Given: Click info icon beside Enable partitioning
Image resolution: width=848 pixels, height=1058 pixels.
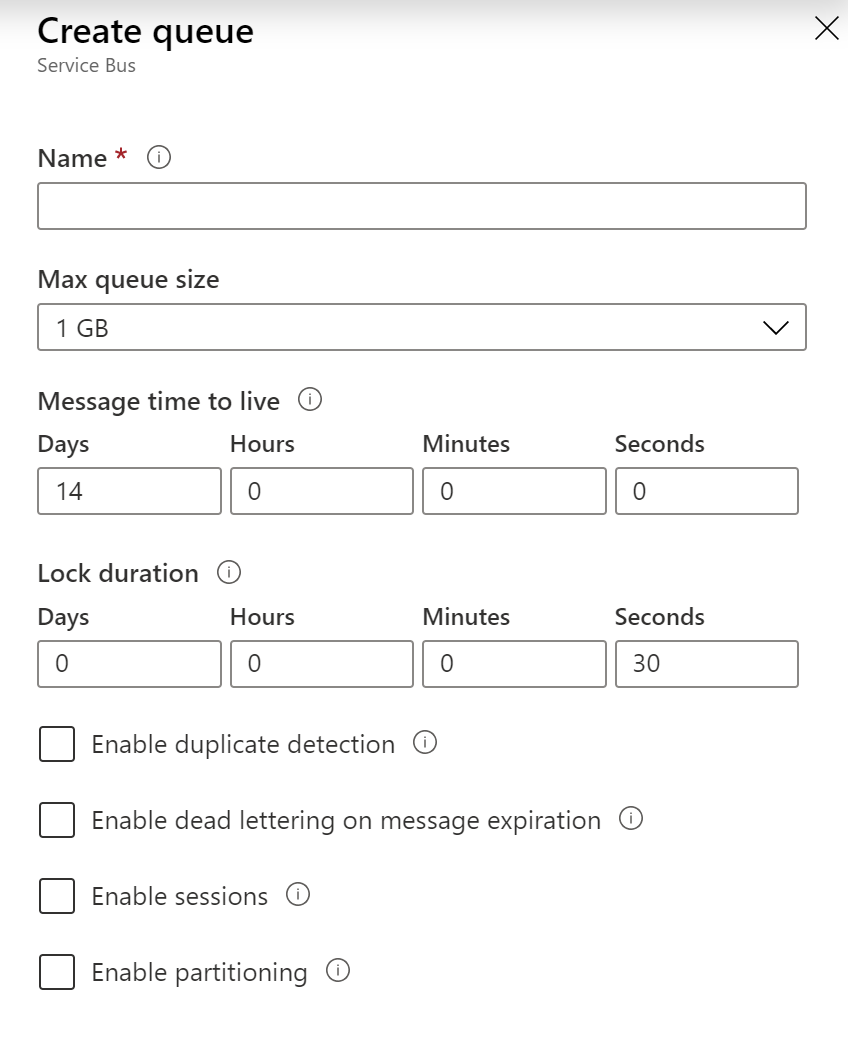Looking at the screenshot, I should click(338, 971).
